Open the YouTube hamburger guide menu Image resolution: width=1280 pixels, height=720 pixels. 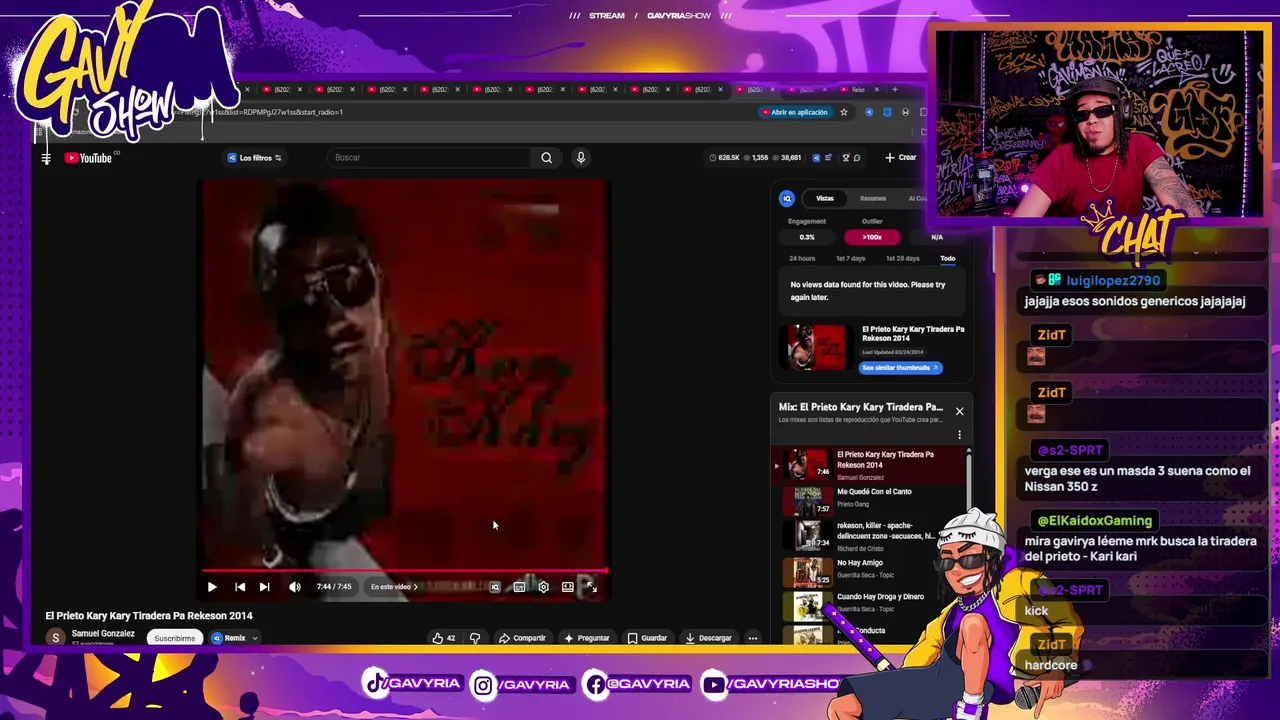tap(46, 158)
